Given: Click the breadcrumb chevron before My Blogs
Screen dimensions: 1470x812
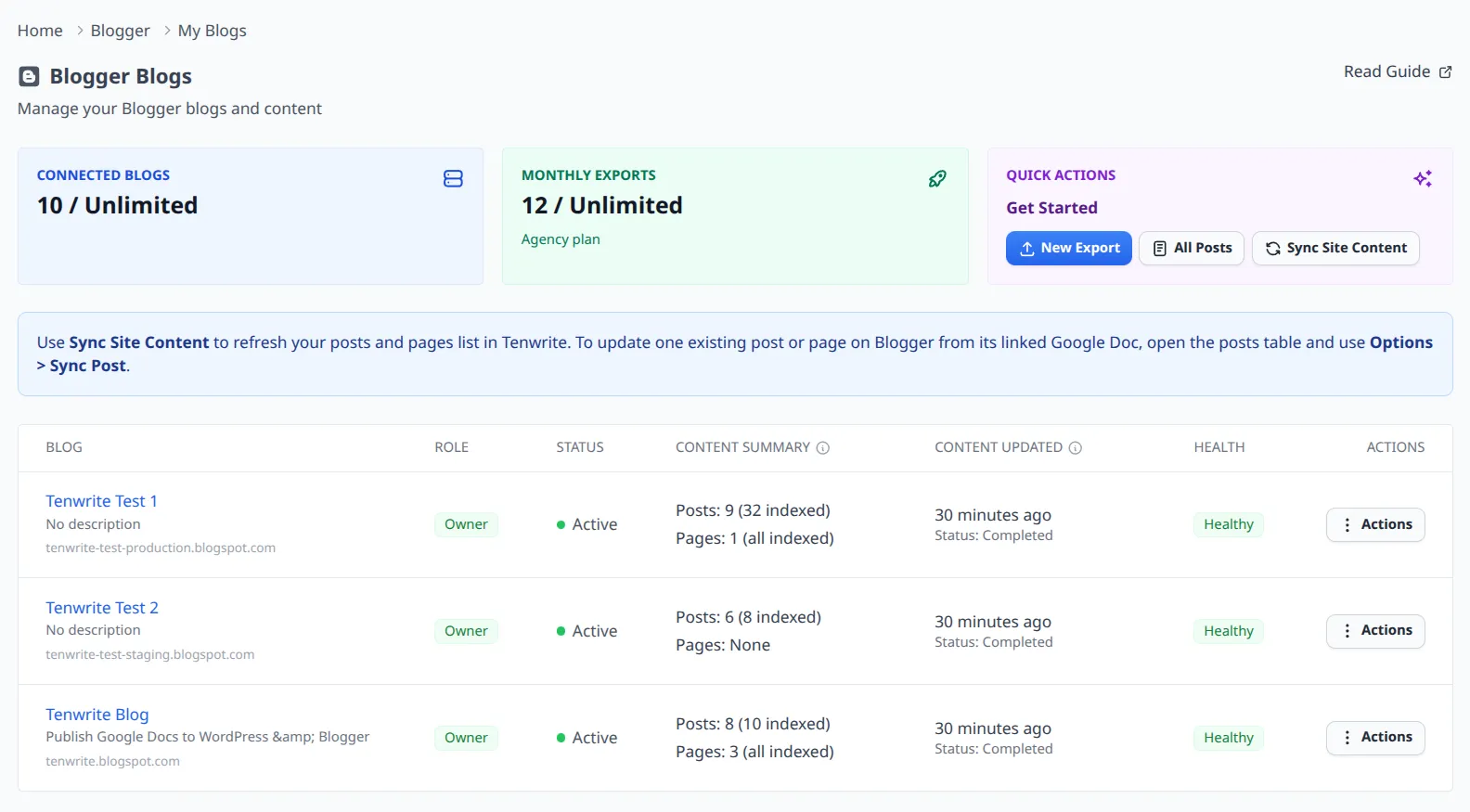Looking at the screenshot, I should [167, 31].
